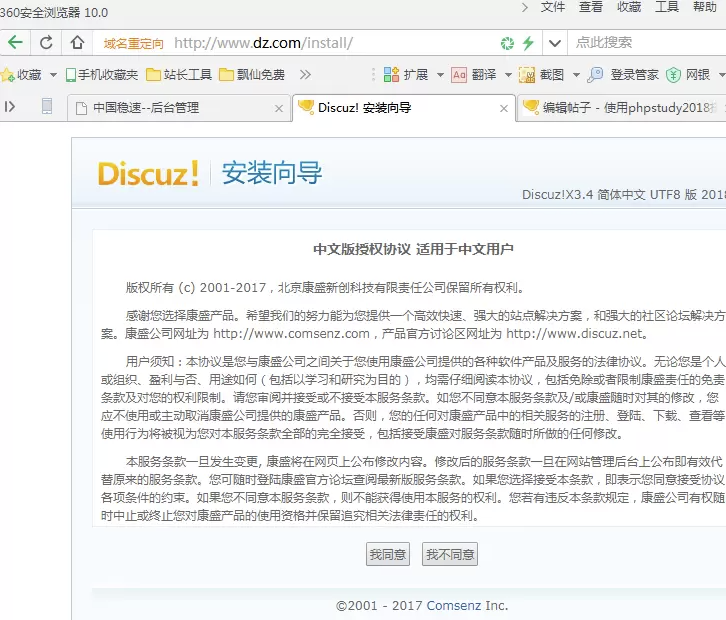The height and width of the screenshot is (620, 726).
Task: Click the mobile phone icon in tab bar
Action: 47,106
